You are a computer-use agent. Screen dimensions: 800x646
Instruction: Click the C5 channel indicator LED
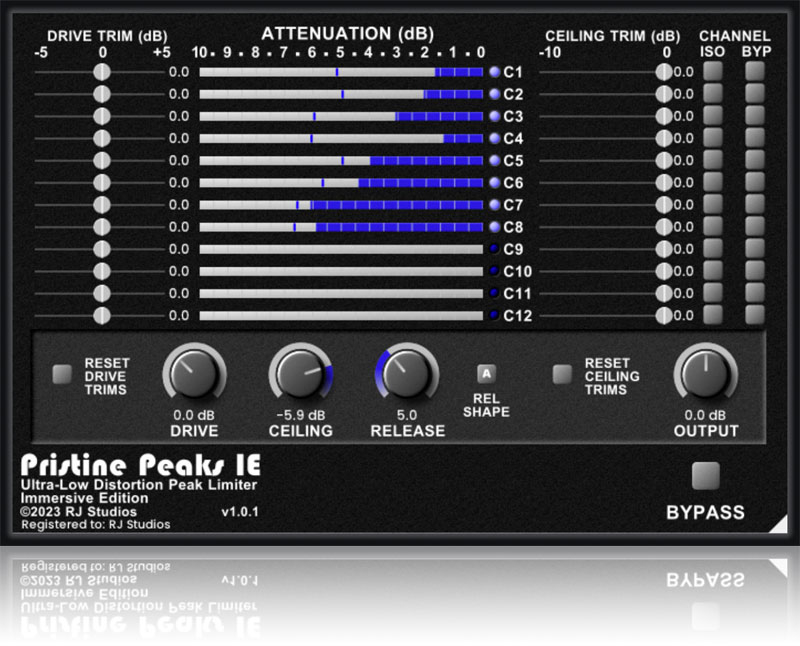click(x=494, y=160)
